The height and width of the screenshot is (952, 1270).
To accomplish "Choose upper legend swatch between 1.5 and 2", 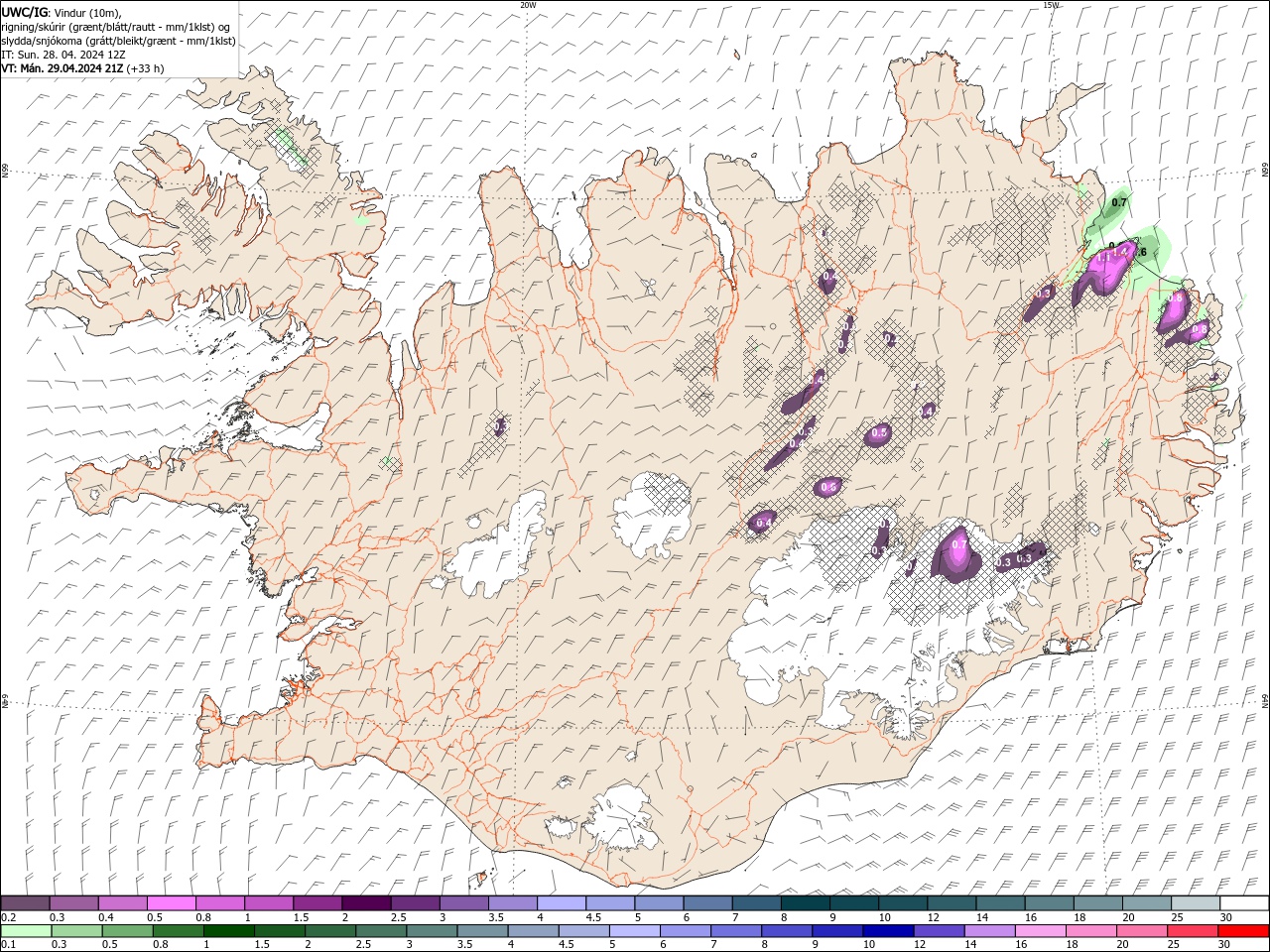I will 317,902.
